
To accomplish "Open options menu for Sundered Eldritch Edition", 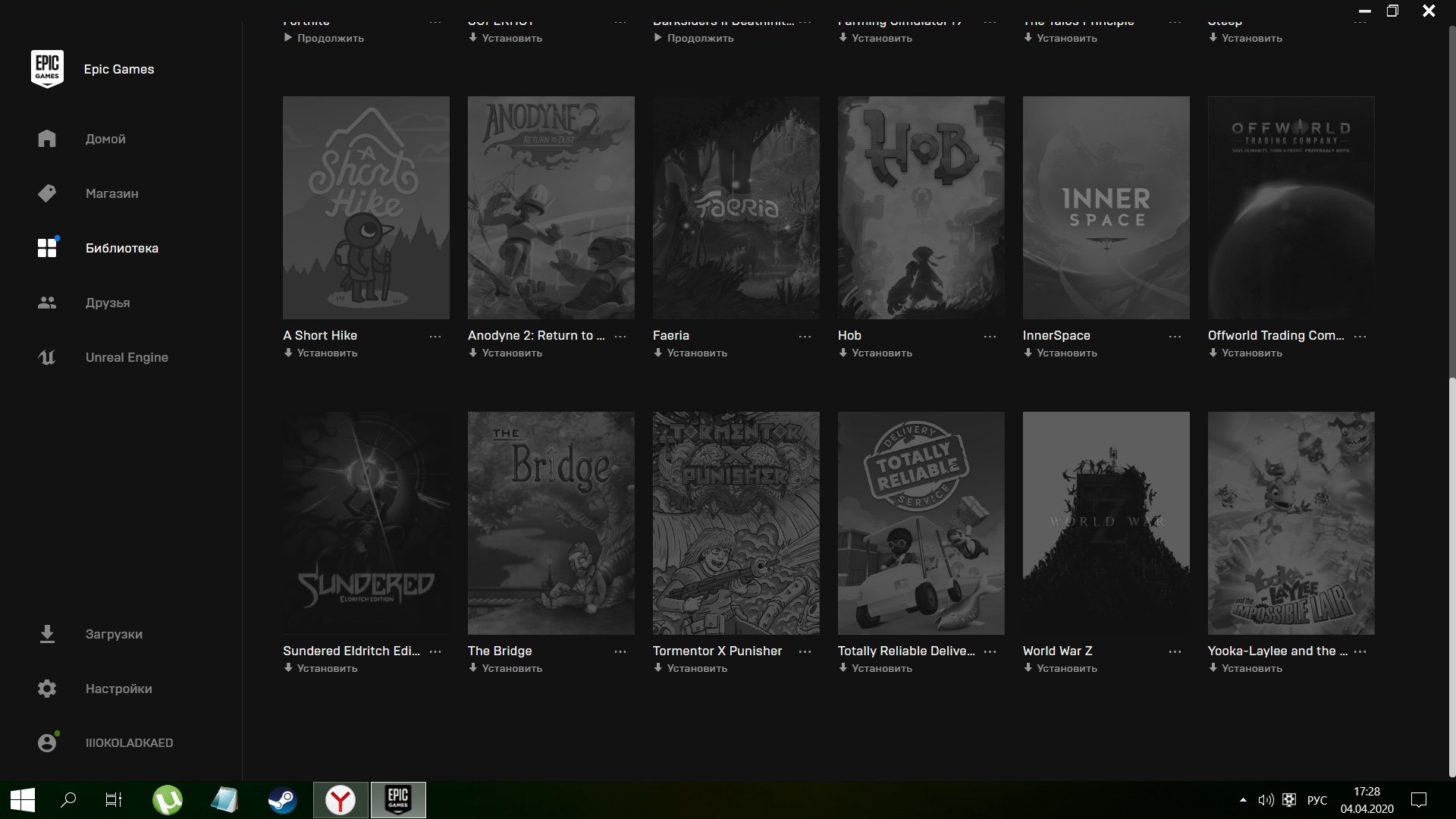I will pyautogui.click(x=435, y=652).
